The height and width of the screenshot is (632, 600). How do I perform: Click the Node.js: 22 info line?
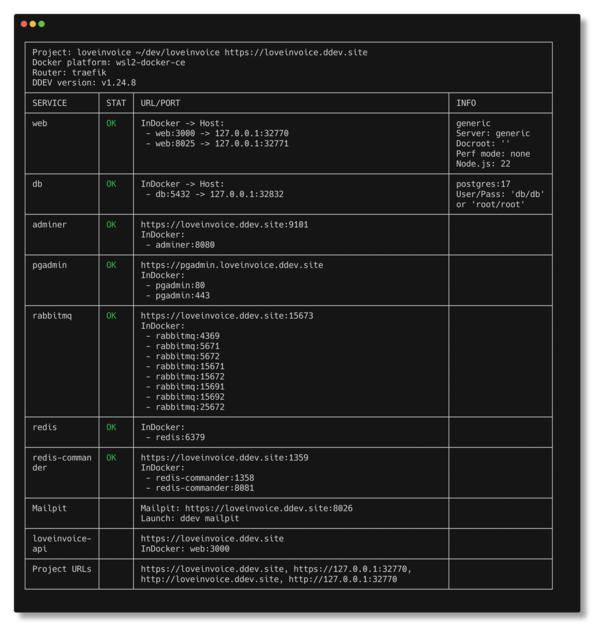click(483, 164)
